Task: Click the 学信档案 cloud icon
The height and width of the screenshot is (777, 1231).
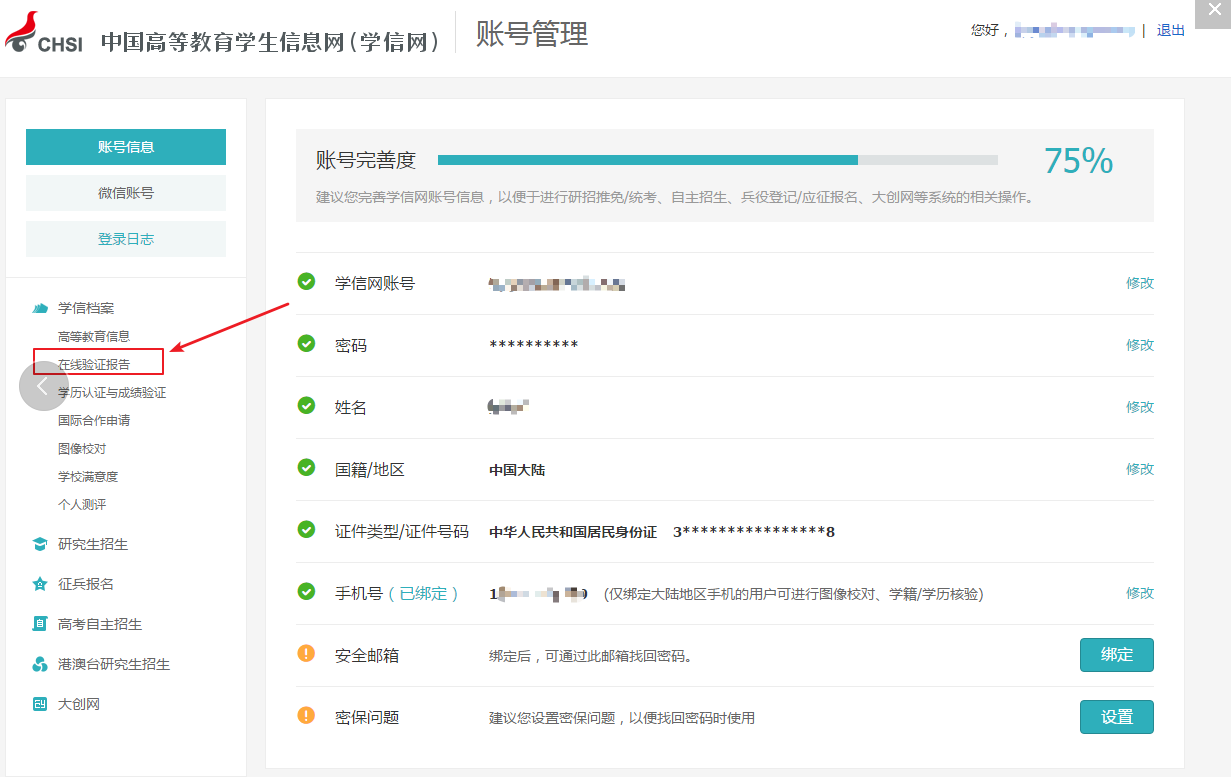Action: [40, 308]
